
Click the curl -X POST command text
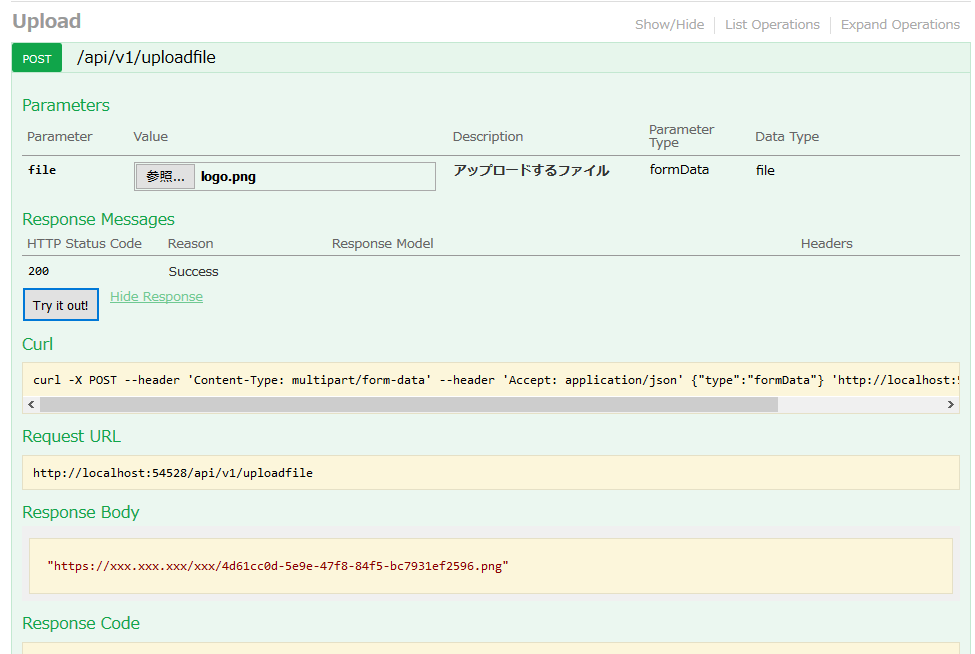pos(496,380)
